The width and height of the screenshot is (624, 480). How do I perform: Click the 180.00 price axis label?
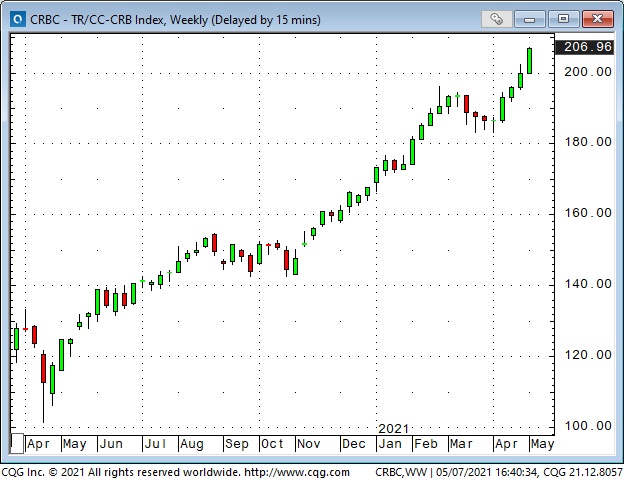point(587,142)
